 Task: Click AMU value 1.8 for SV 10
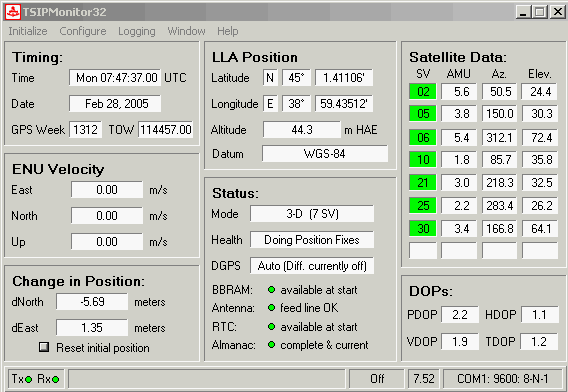pyautogui.click(x=459, y=159)
